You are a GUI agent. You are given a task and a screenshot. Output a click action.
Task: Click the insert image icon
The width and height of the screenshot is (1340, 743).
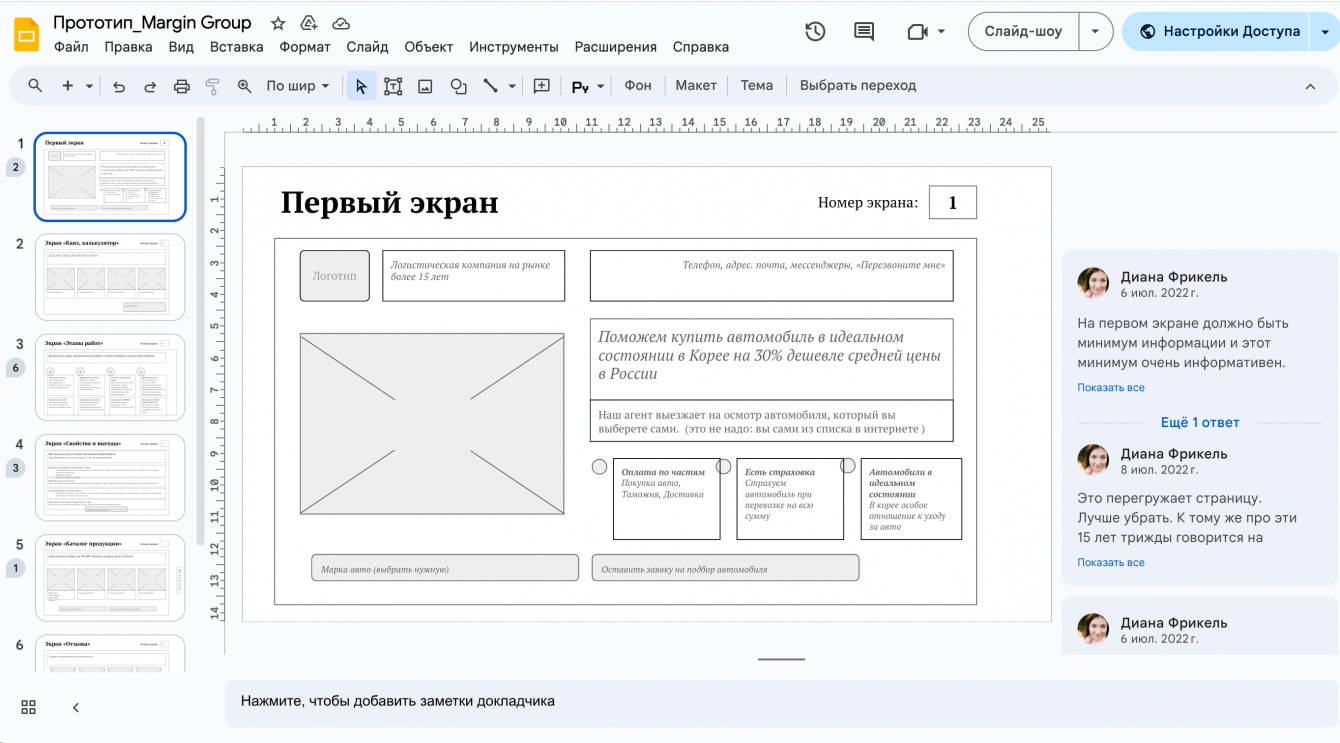point(425,86)
